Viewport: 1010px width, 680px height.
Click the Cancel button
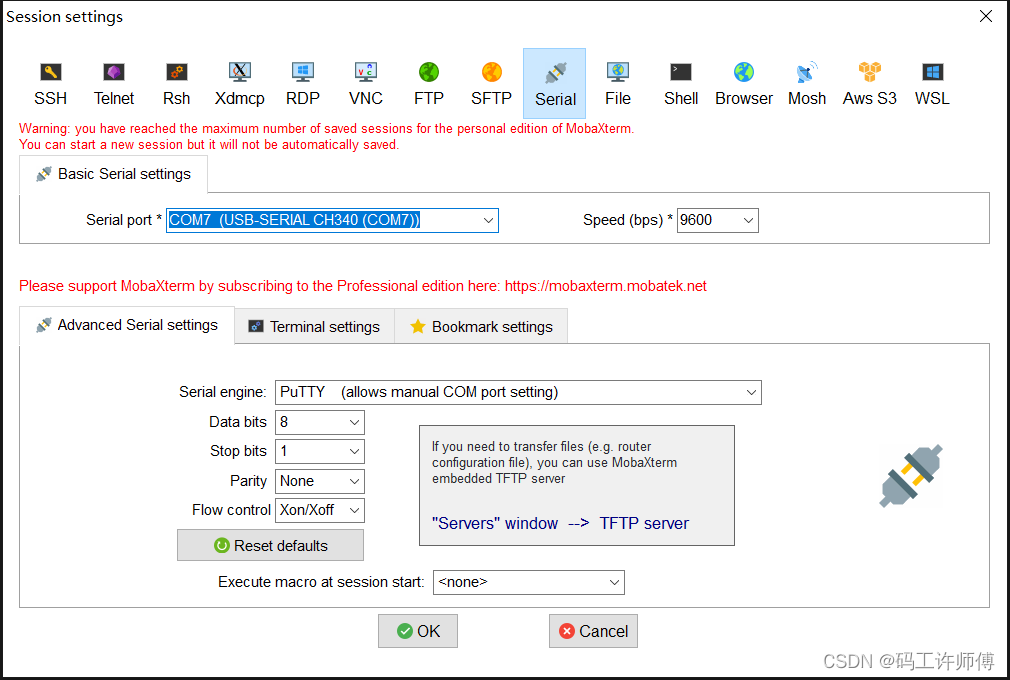(x=593, y=631)
